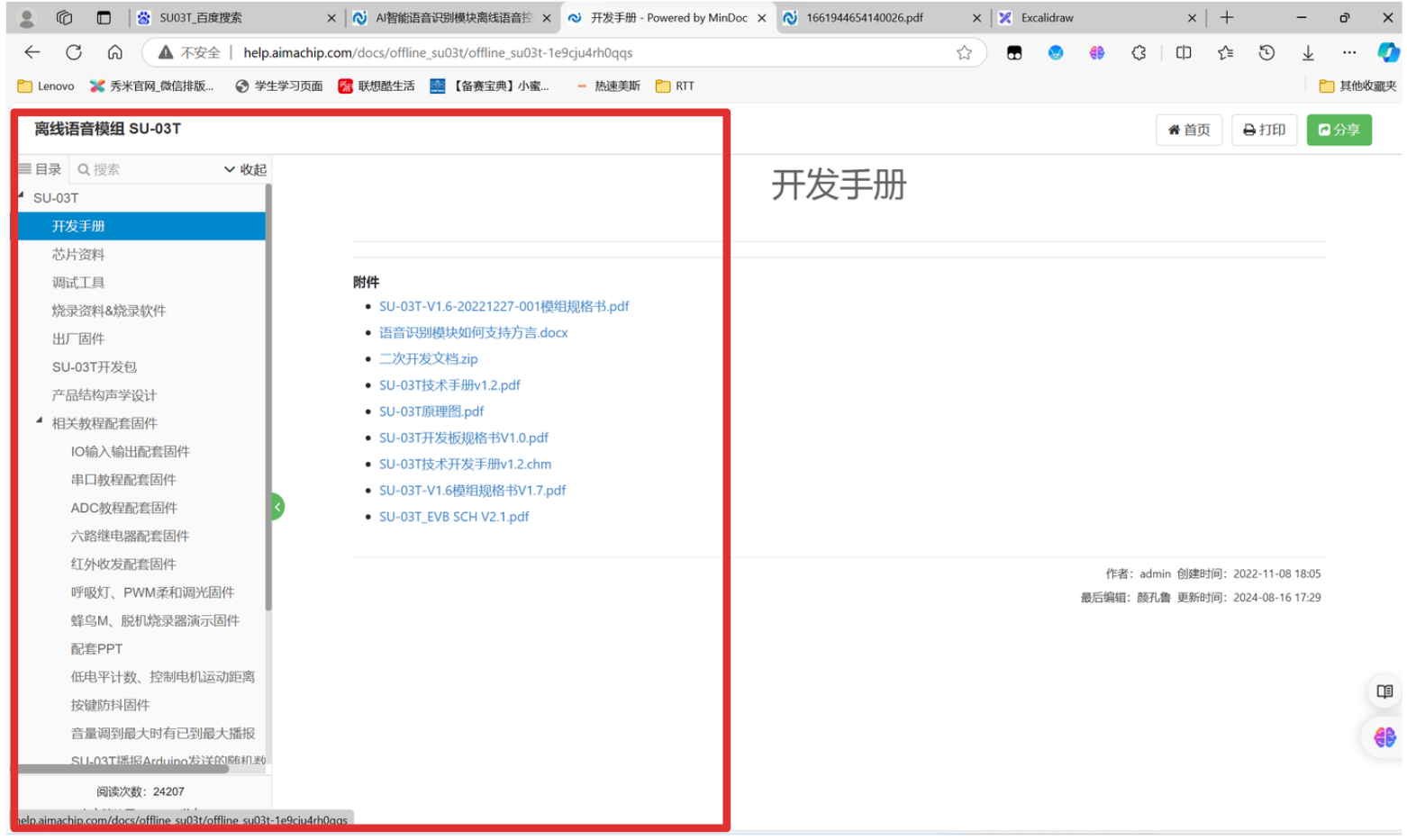Open the Favorites star-list icon
This screenshot has height=840, width=1407.
(x=1225, y=52)
